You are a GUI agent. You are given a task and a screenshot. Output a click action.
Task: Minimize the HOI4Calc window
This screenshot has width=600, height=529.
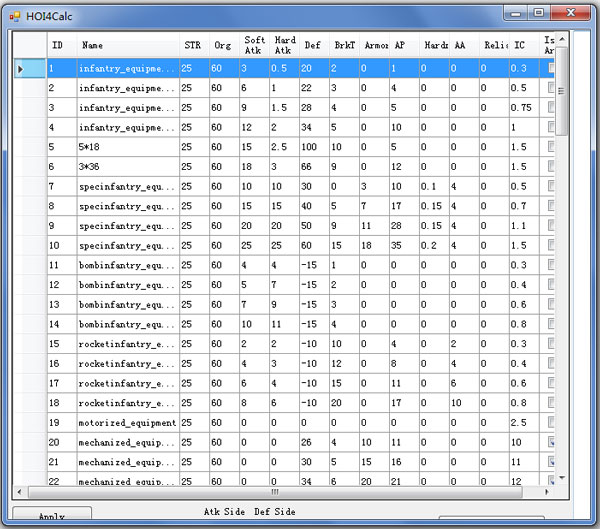[516, 12]
